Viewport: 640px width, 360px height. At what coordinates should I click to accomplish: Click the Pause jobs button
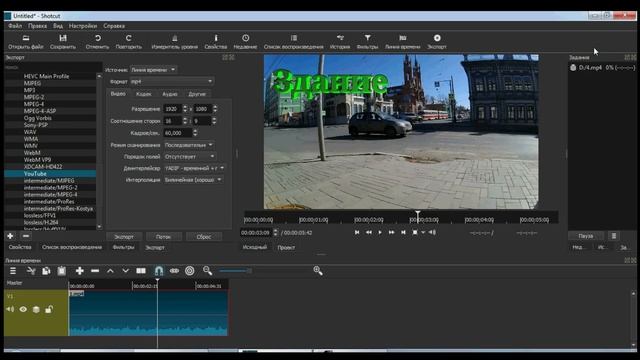(586, 236)
